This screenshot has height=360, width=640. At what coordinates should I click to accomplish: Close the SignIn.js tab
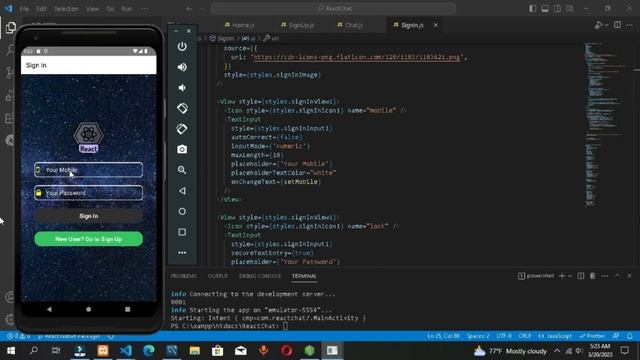[x=436, y=25]
